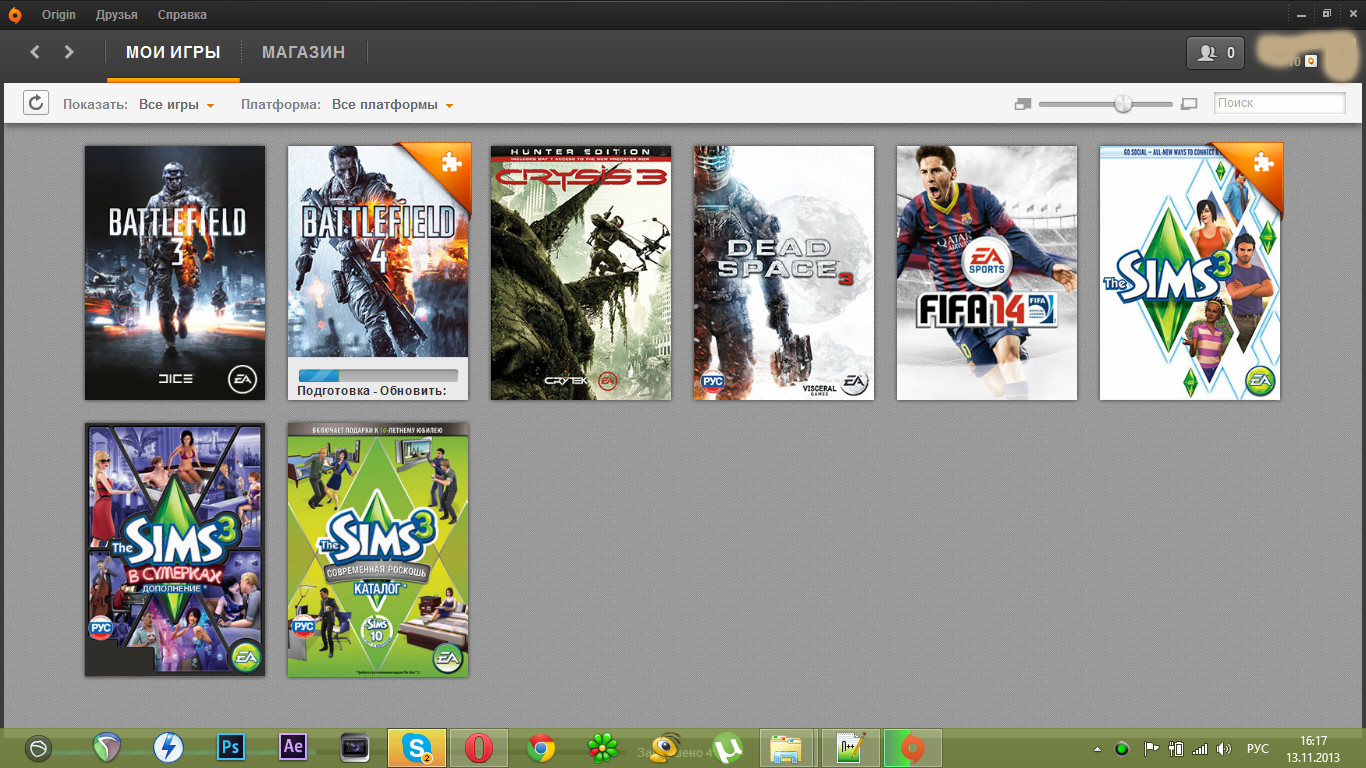Click the Origin logo in the title bar
The height and width of the screenshot is (768, 1366).
point(17,14)
